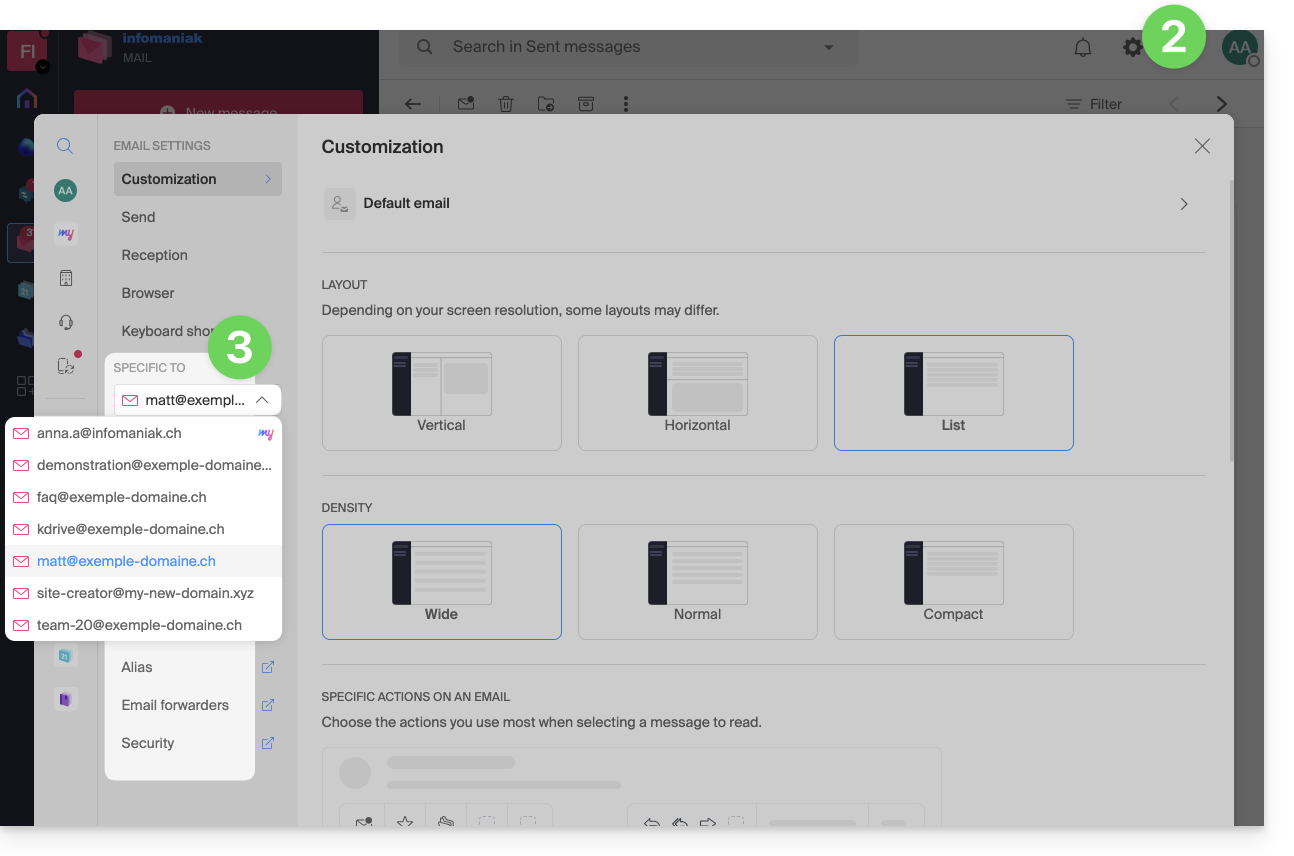Select the Vertical layout option
Image resolution: width=1294 pixels, height=856 pixels.
tap(442, 393)
